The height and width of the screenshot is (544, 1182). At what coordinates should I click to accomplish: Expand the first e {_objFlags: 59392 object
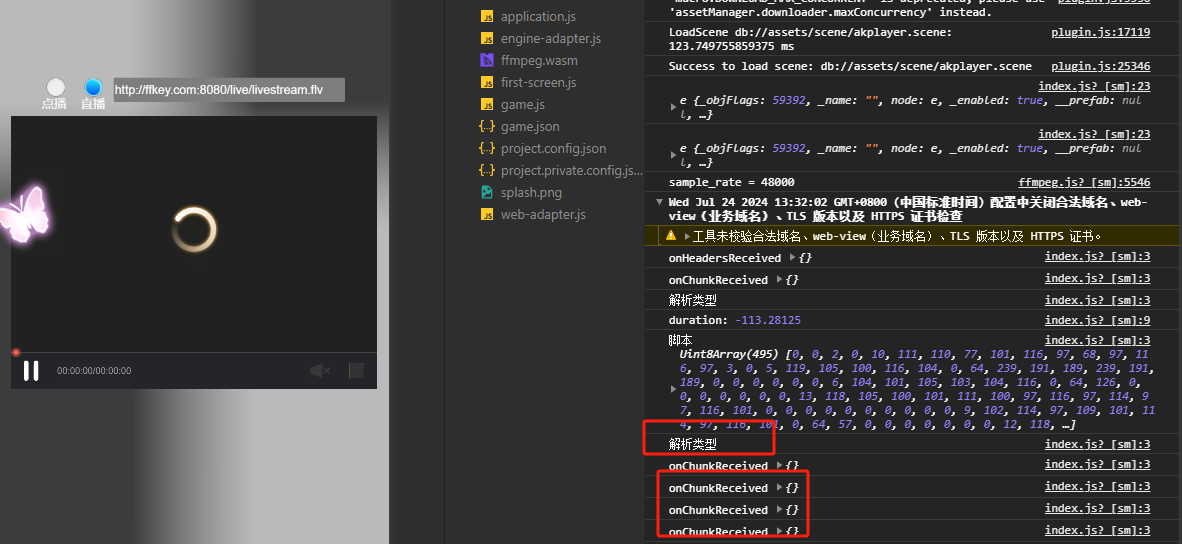(x=673, y=107)
